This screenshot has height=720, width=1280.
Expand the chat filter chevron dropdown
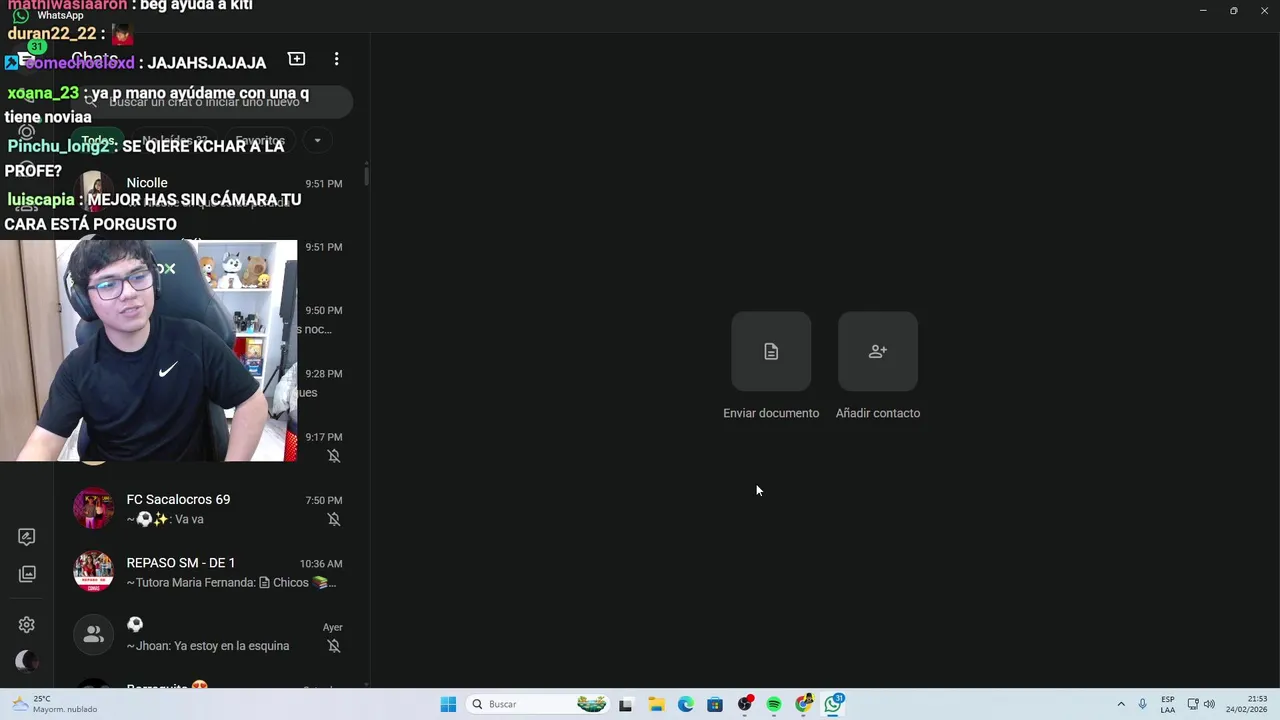tap(317, 140)
